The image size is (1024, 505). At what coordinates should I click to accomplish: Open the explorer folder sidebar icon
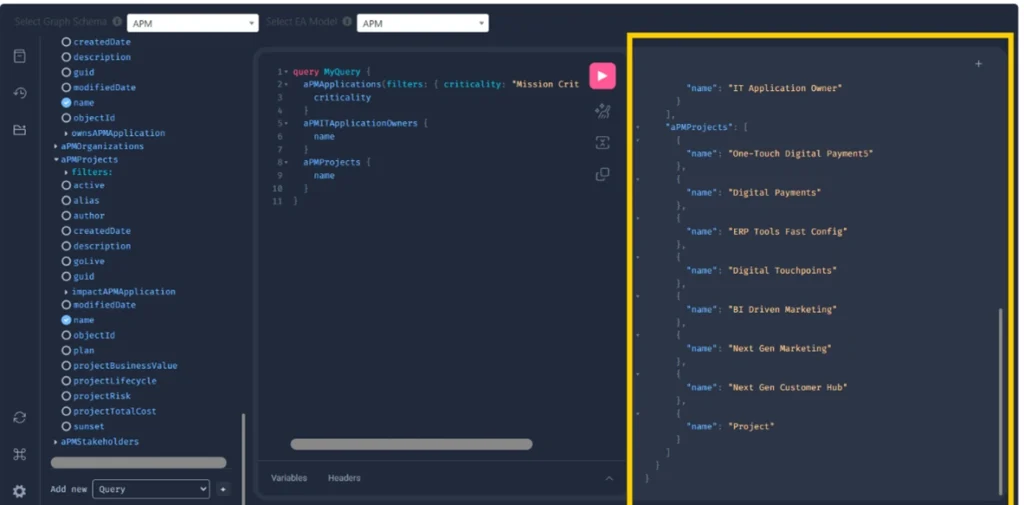20,130
